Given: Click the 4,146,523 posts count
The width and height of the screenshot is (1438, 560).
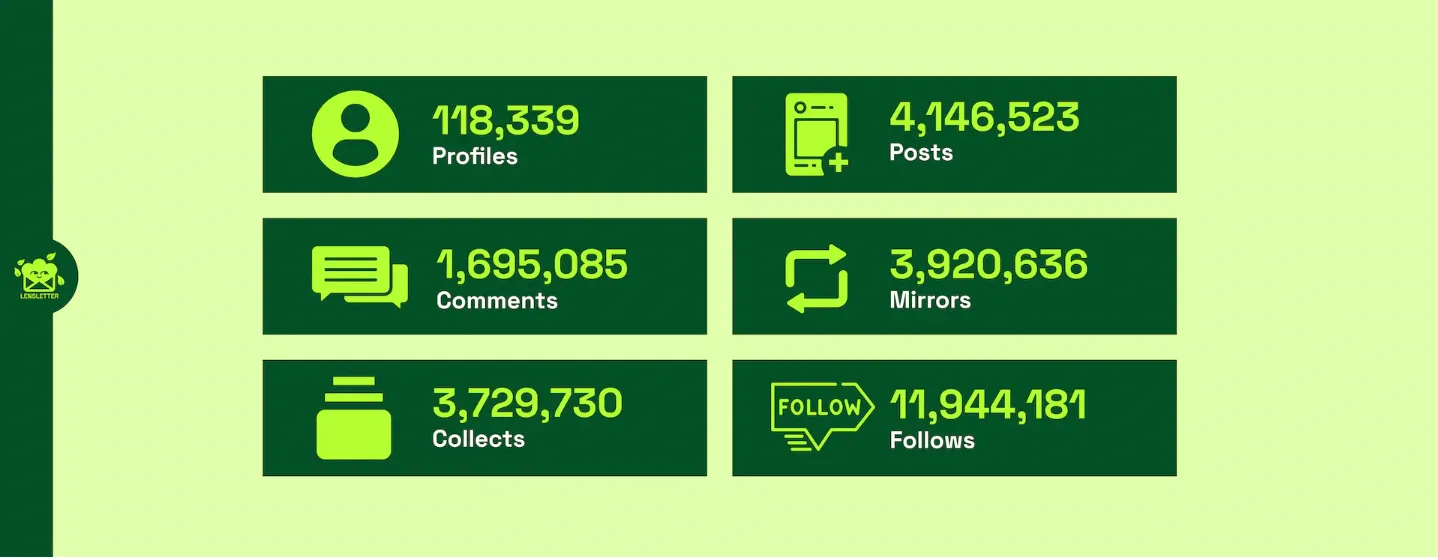Looking at the screenshot, I should pos(984,118).
